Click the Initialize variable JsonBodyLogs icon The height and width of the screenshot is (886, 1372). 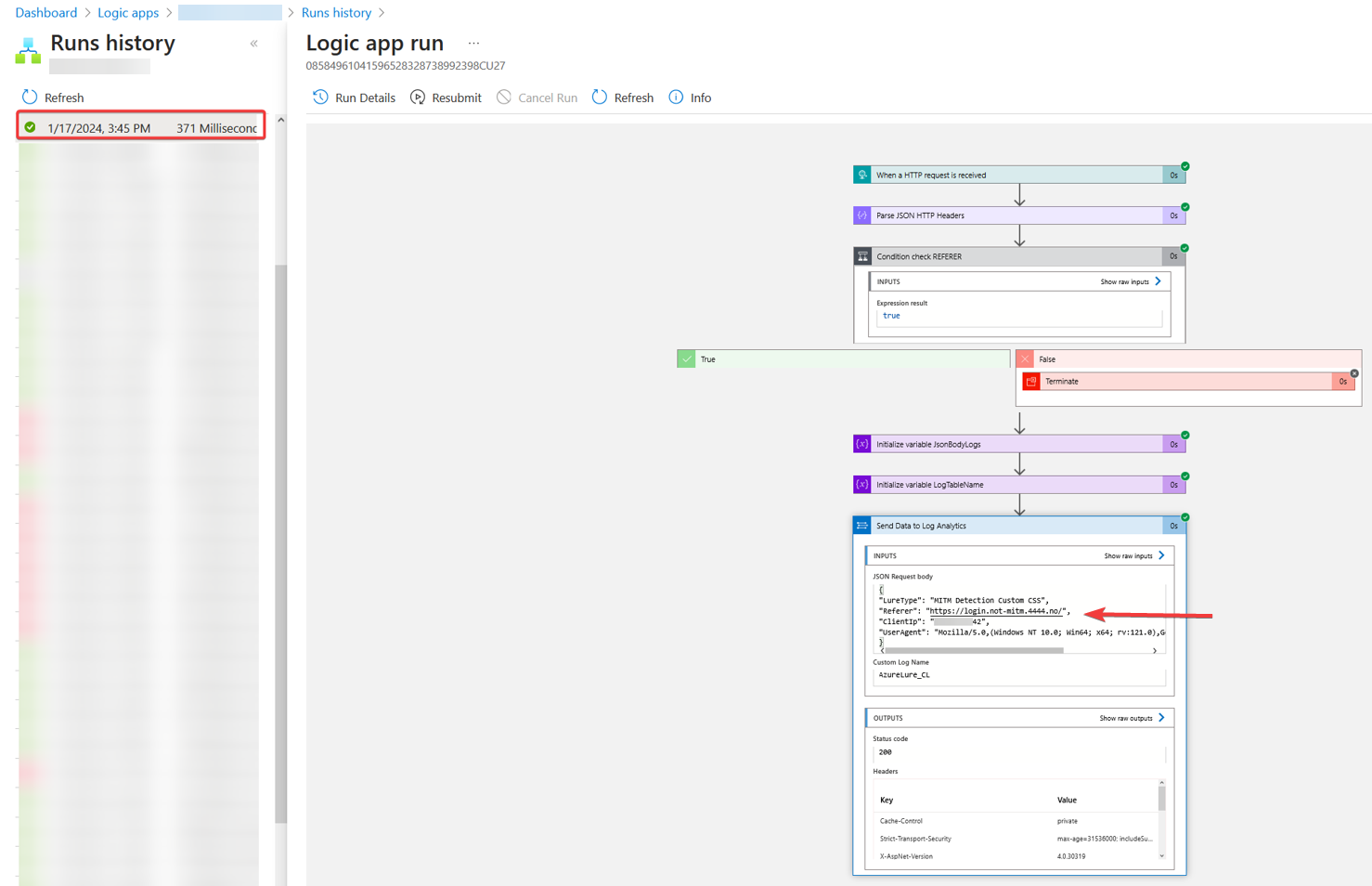[862, 444]
